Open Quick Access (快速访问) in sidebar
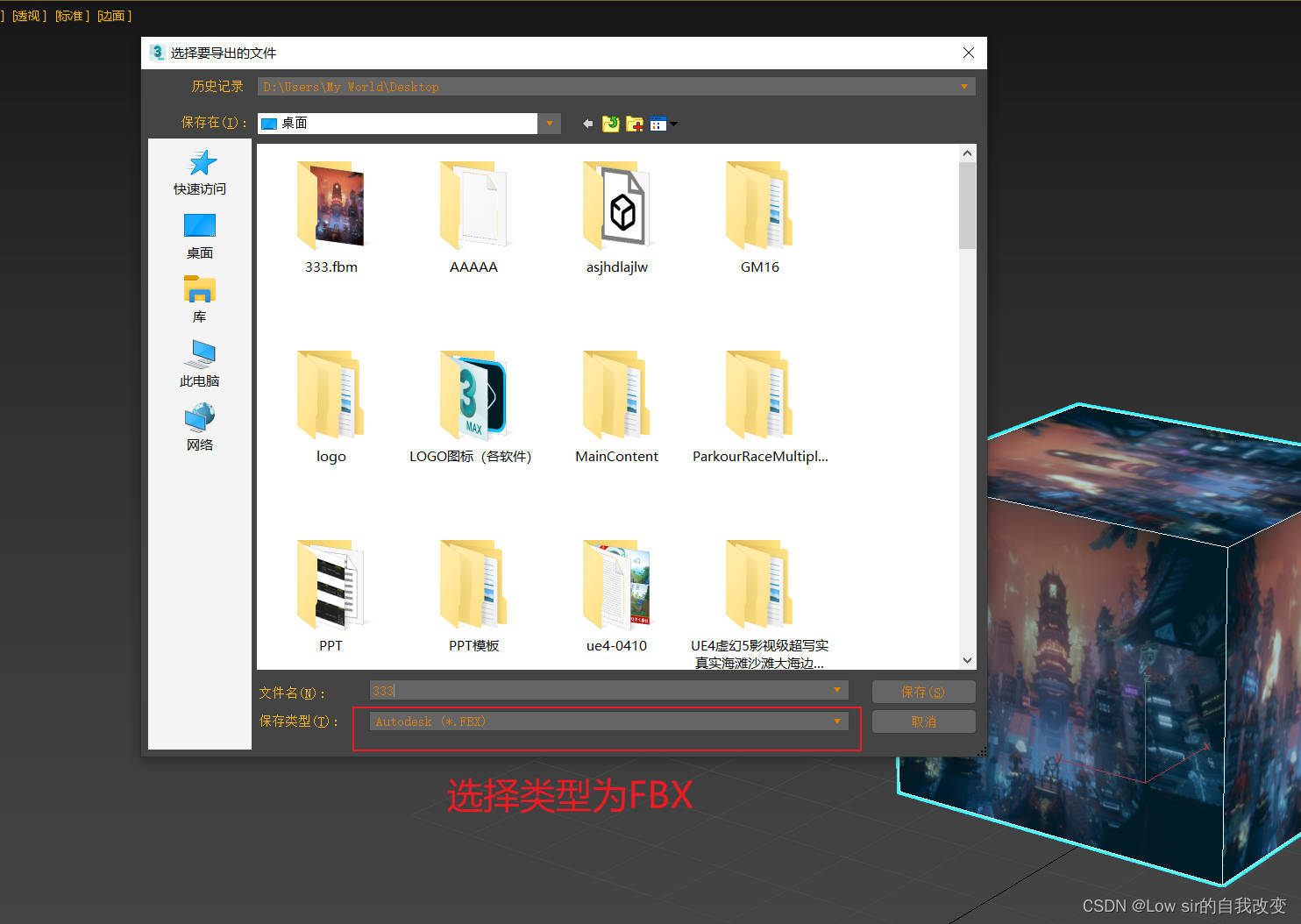Viewport: 1301px width, 924px height. point(200,172)
